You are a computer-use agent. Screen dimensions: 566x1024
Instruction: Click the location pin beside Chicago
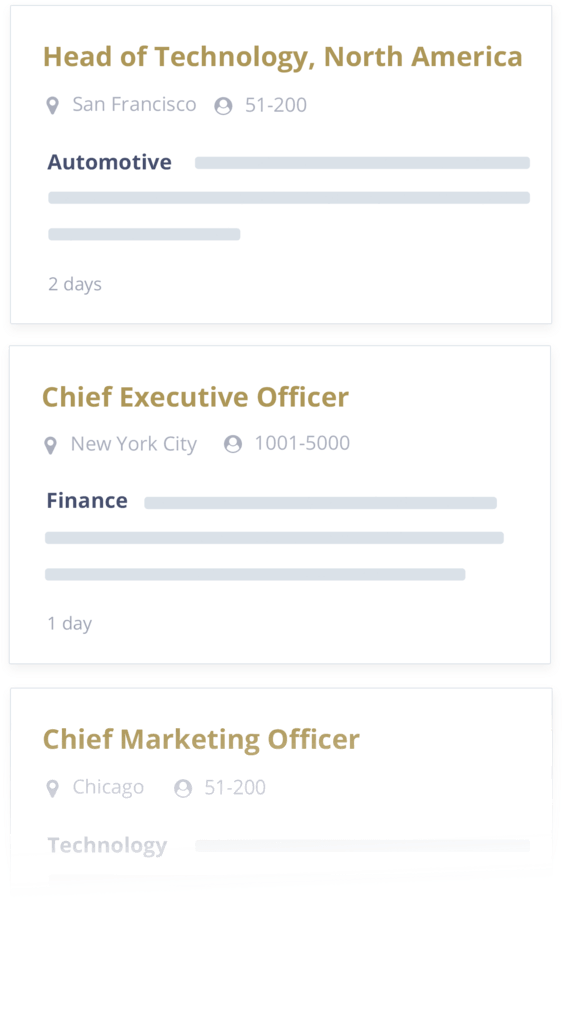pos(53,788)
